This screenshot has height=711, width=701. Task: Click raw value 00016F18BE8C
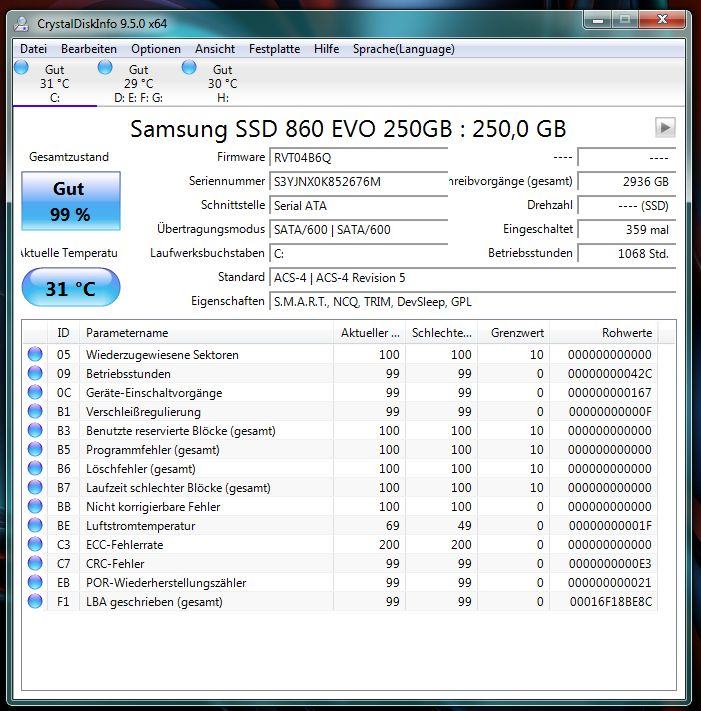click(x=611, y=602)
